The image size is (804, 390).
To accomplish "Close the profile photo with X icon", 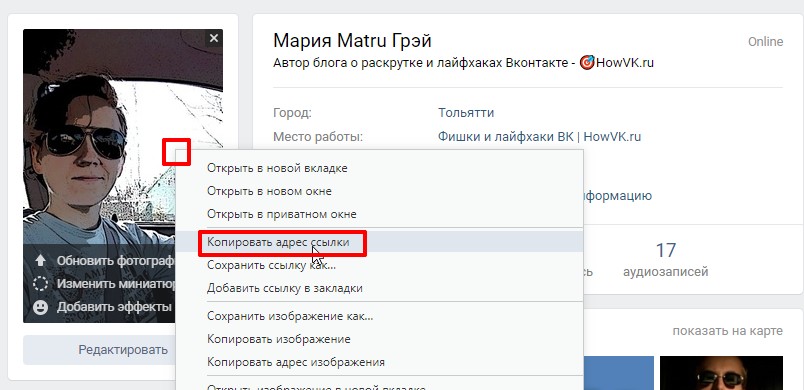I will 214,38.
